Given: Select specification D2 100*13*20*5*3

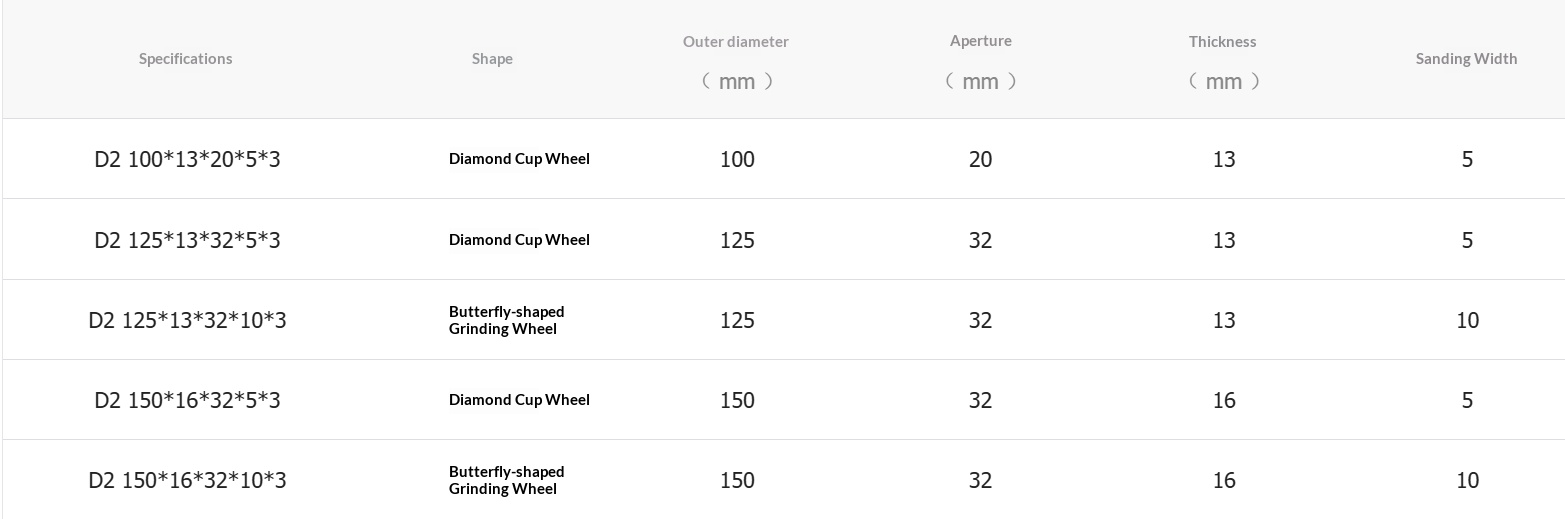Looking at the screenshot, I should 187,159.
